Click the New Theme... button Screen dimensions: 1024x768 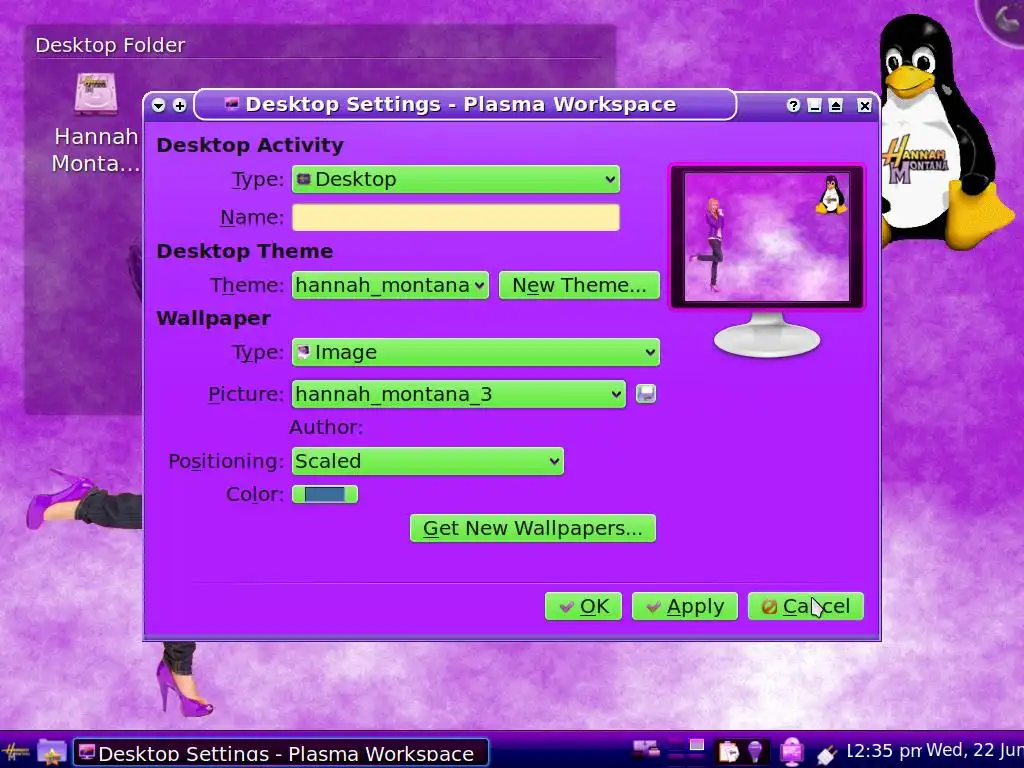pyautogui.click(x=579, y=285)
